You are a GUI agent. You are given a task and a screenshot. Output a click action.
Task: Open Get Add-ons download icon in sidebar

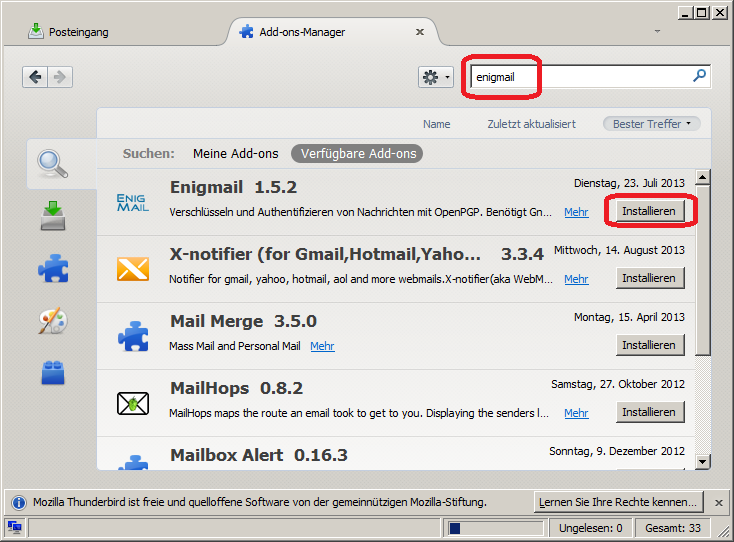52,215
